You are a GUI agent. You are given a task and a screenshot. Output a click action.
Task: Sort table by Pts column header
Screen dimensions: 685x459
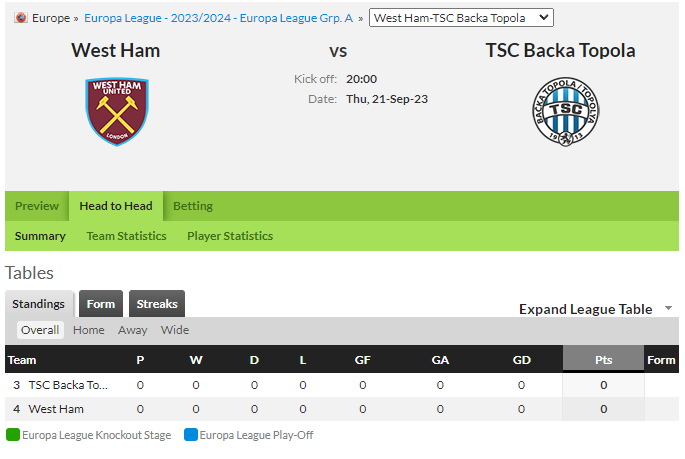point(603,360)
